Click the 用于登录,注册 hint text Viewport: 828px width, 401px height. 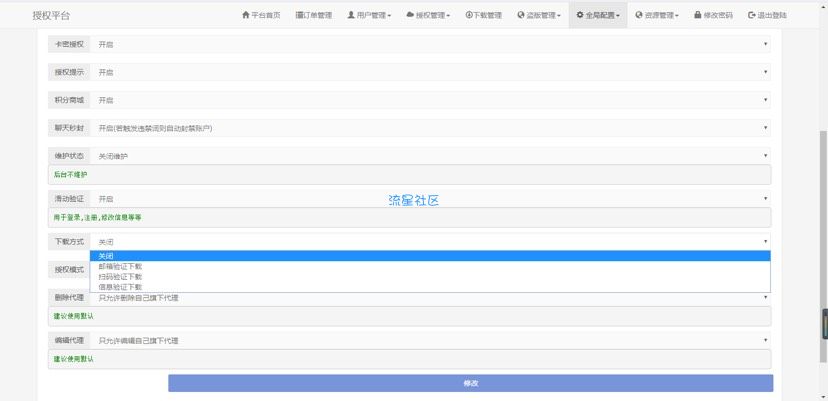click(98, 217)
